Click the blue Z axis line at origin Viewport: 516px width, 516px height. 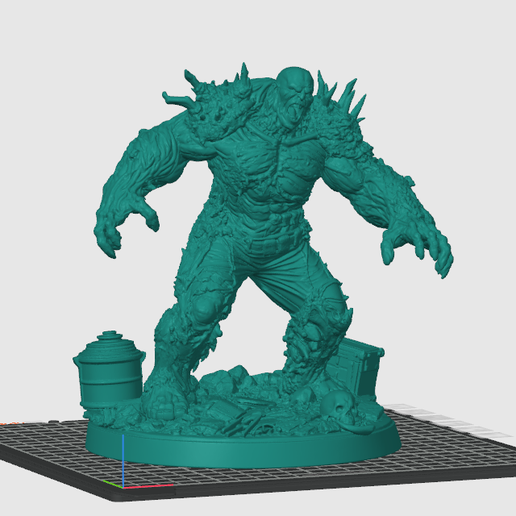(123, 461)
